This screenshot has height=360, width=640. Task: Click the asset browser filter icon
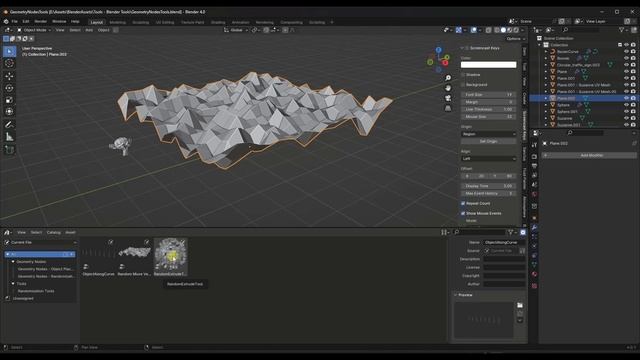click(511, 232)
